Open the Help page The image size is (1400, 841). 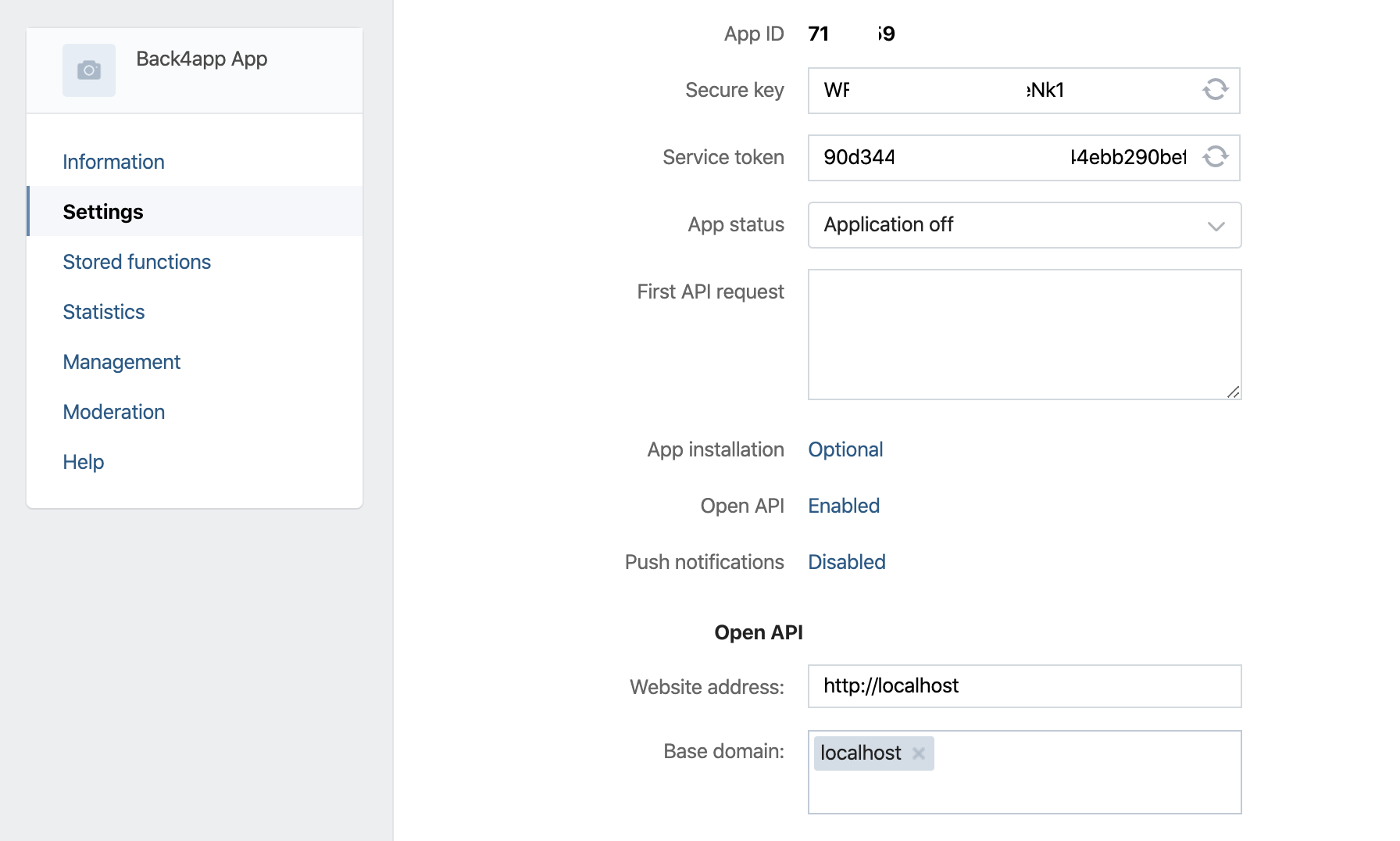click(x=83, y=462)
